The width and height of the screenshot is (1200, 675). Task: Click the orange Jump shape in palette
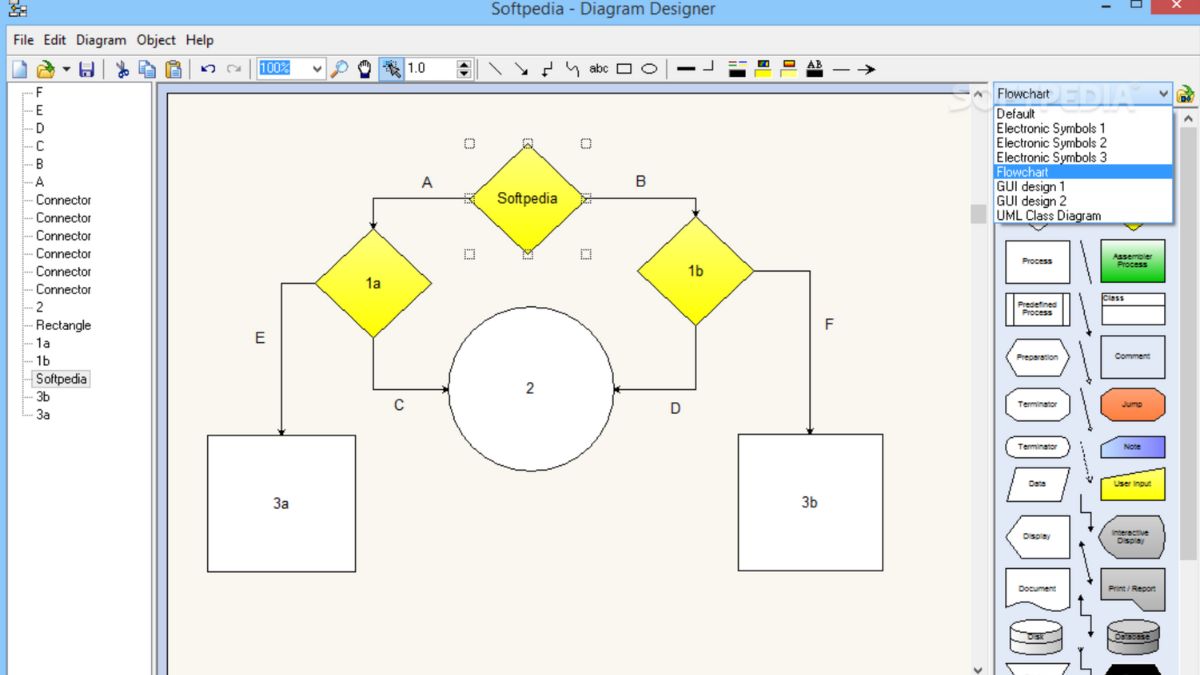point(1132,405)
